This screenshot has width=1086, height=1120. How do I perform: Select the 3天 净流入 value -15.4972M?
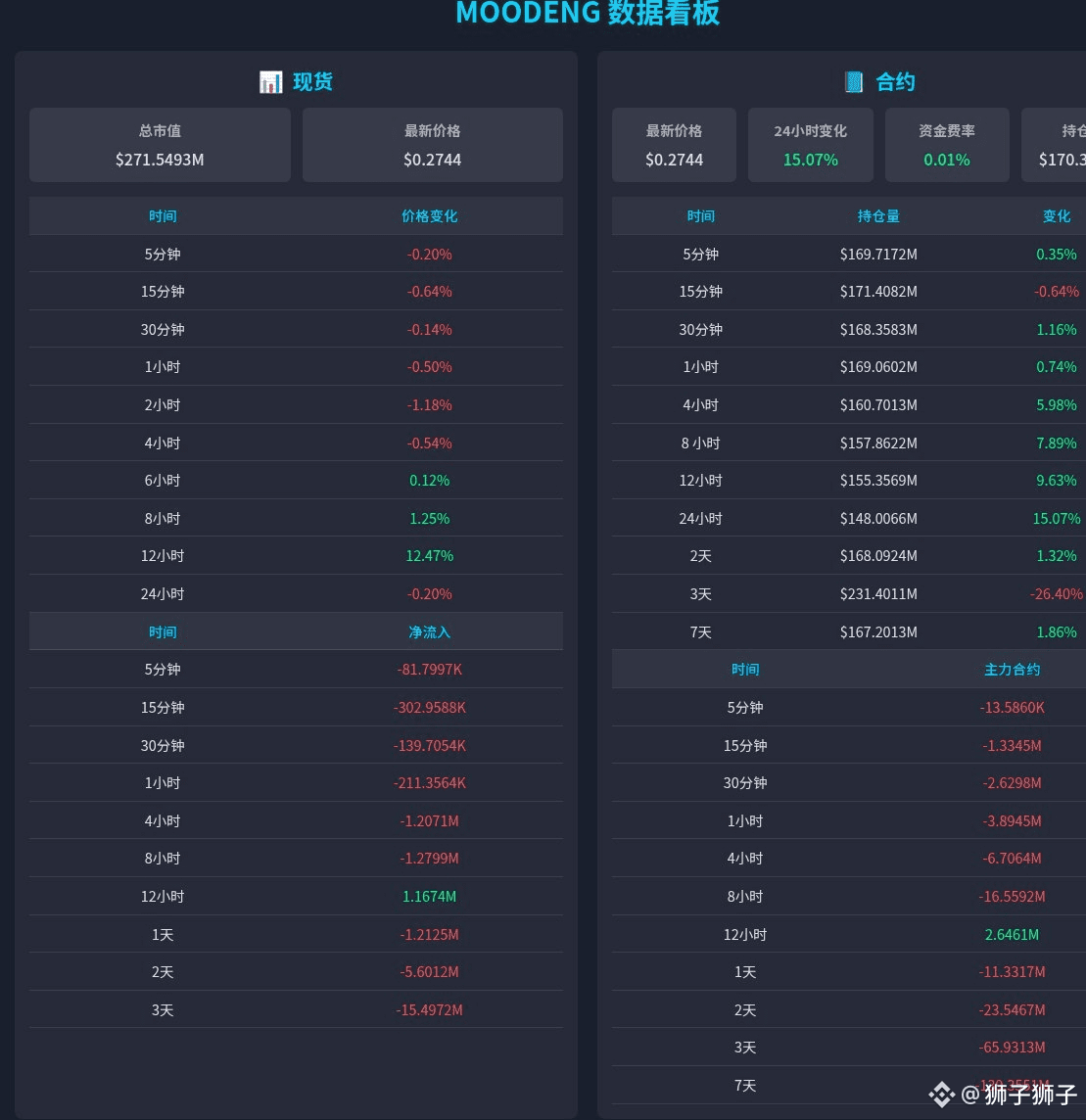pyautogui.click(x=429, y=1009)
